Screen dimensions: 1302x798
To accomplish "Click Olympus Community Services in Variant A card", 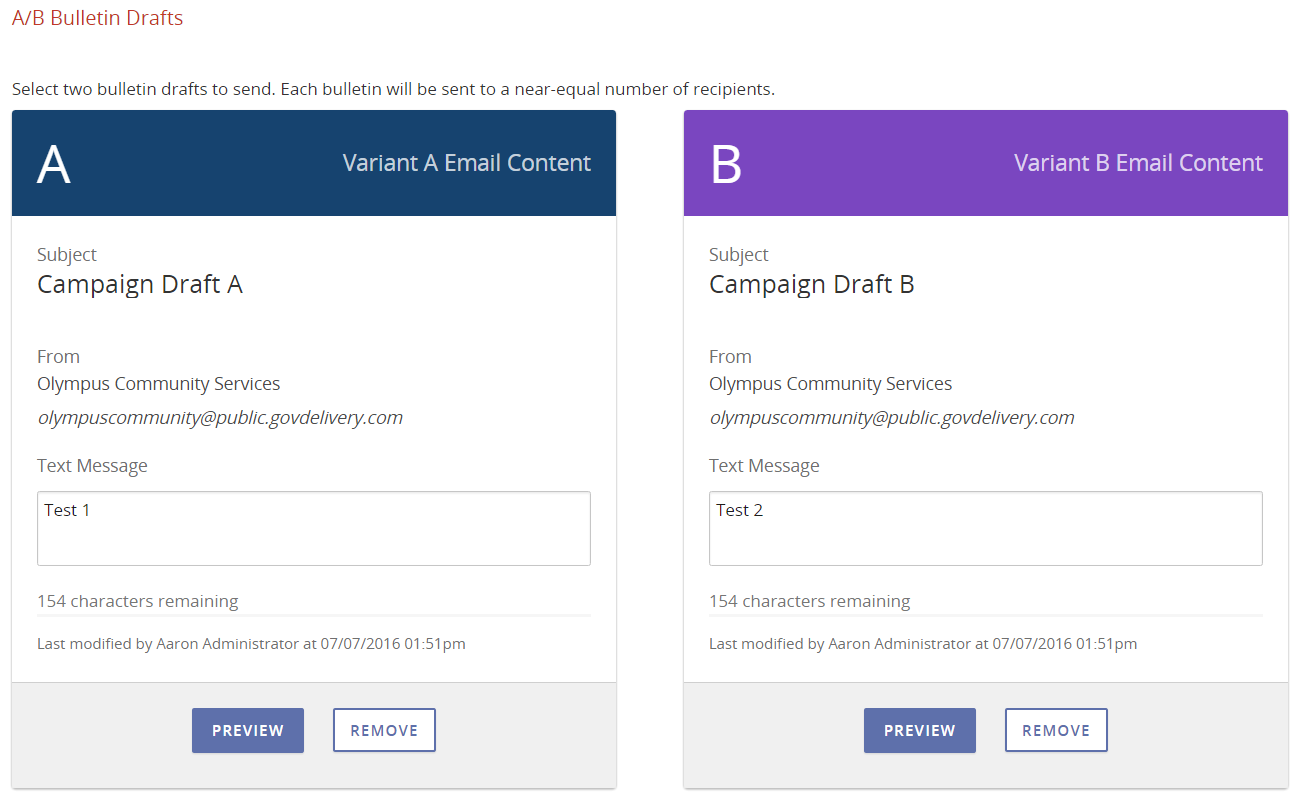I will (158, 384).
